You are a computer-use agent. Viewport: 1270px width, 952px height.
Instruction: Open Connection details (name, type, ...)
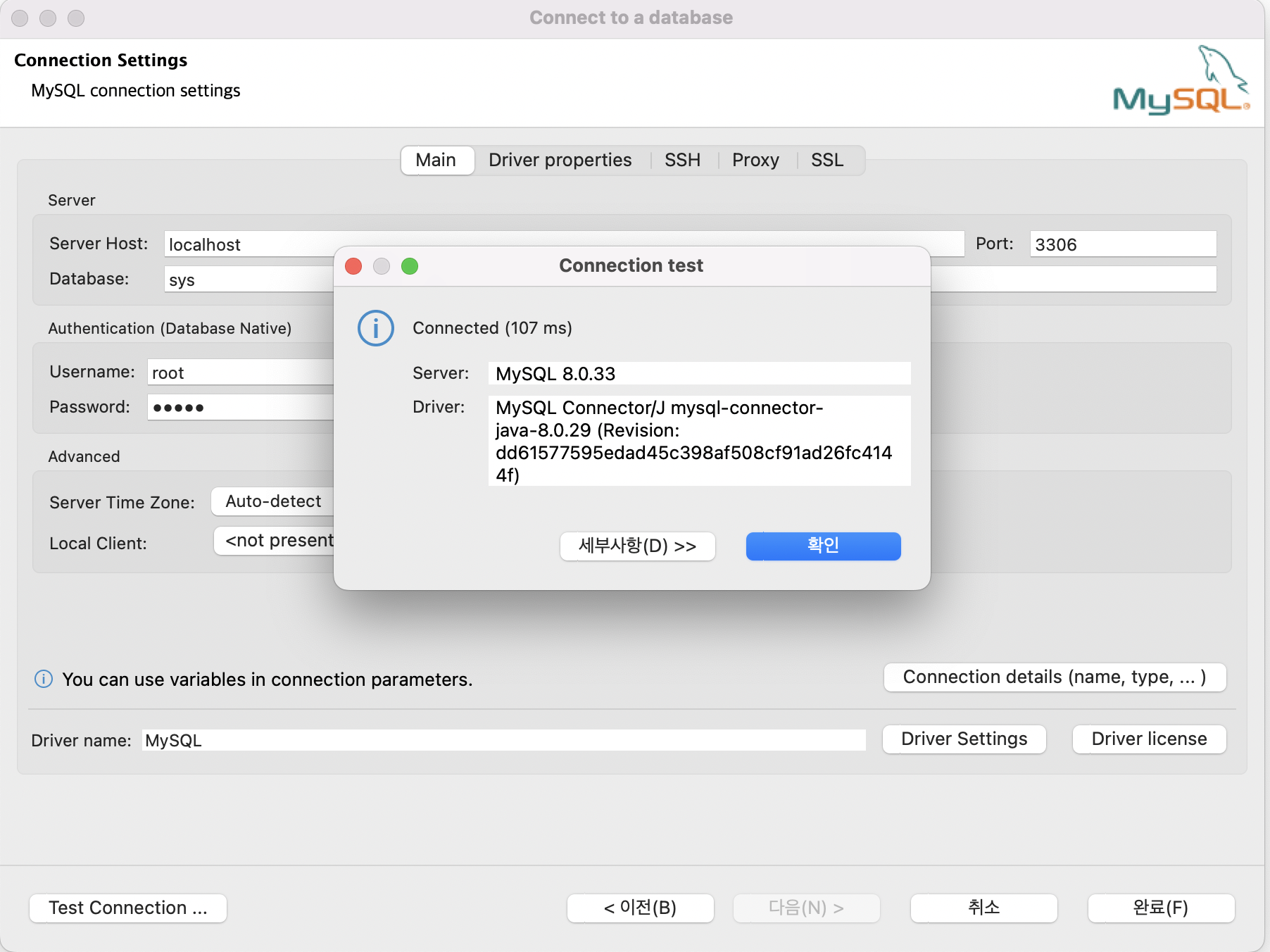pos(1055,677)
